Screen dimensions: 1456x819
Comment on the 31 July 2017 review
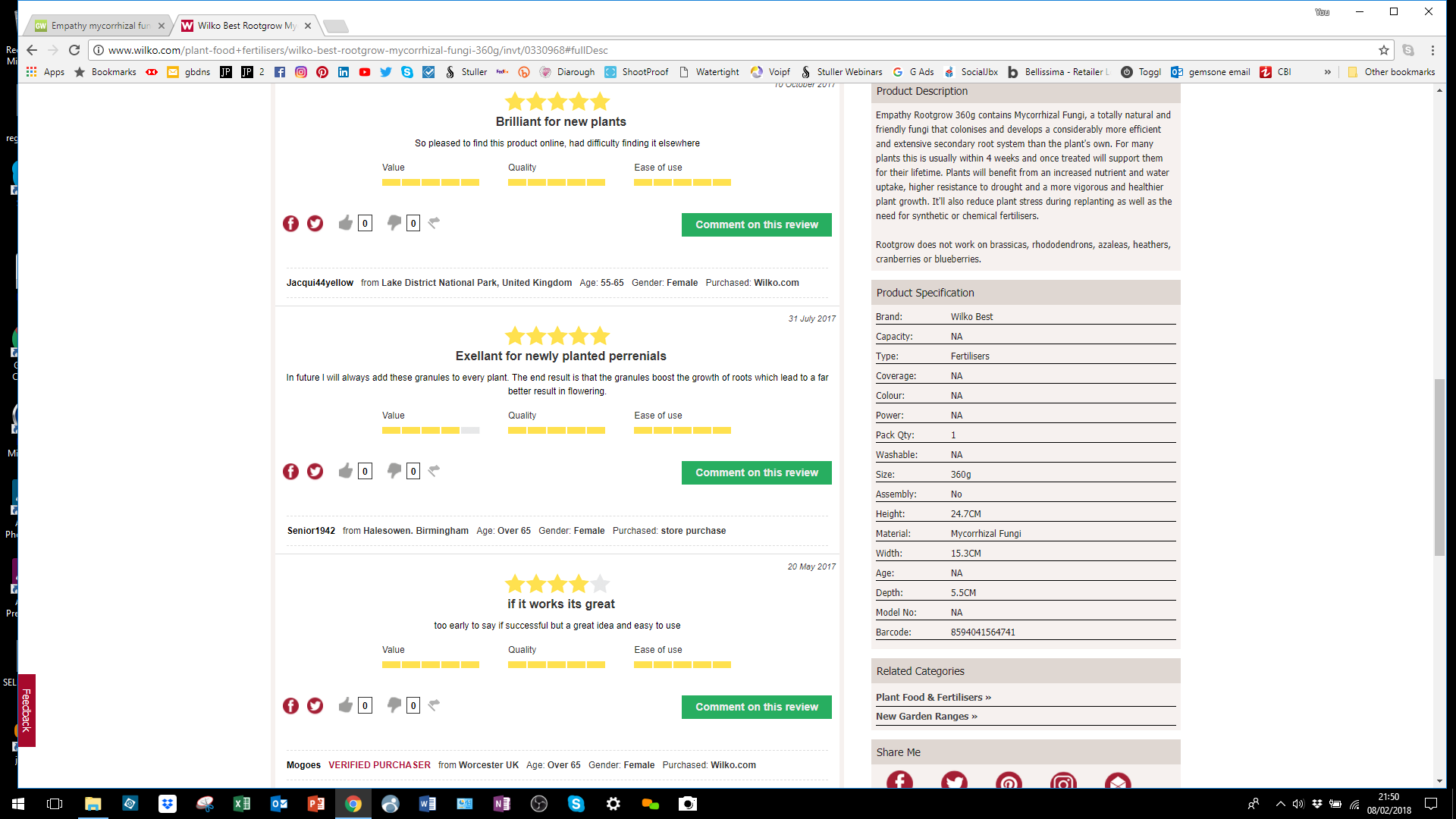point(756,472)
